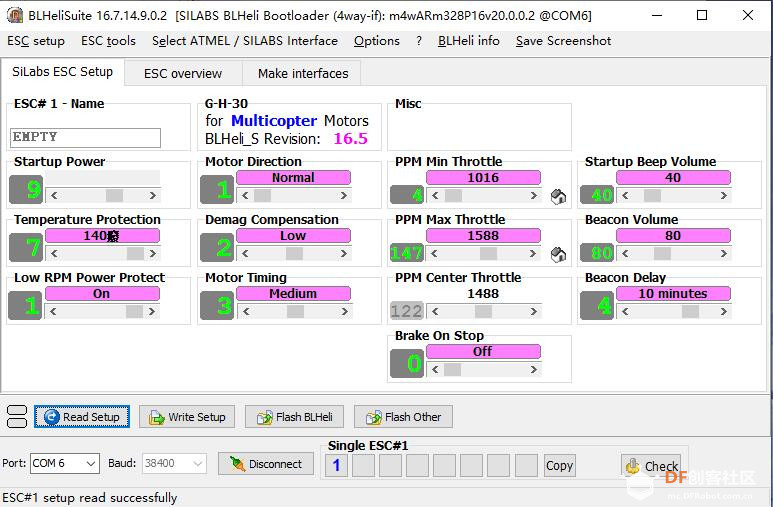This screenshot has height=507, width=773.
Task: Click the Disconnect button
Action: [266, 464]
